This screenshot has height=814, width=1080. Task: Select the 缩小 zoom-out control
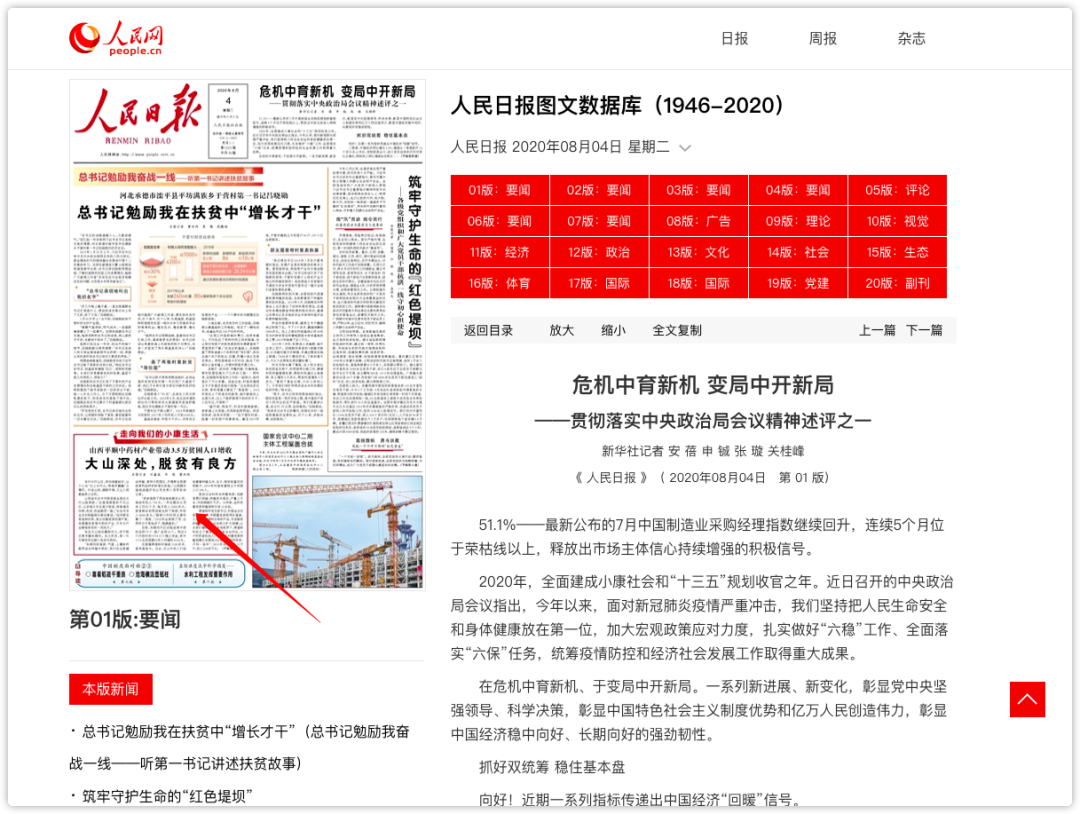[x=613, y=330]
